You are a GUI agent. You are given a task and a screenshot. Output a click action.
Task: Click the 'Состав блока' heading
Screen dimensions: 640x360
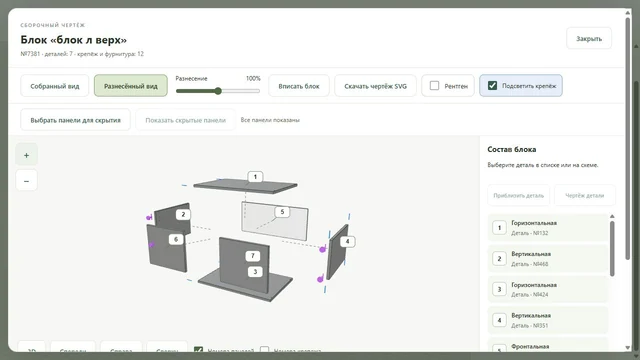coord(512,149)
